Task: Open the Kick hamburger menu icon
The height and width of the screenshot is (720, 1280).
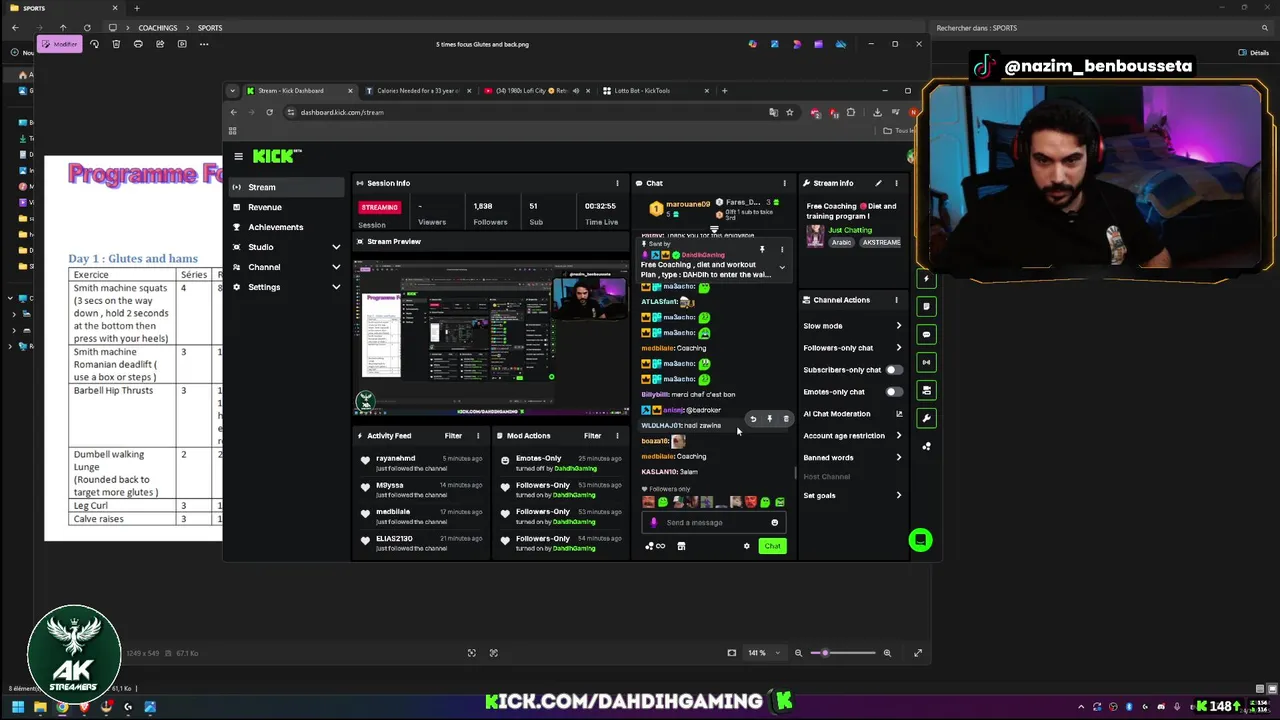Action: pos(238,156)
